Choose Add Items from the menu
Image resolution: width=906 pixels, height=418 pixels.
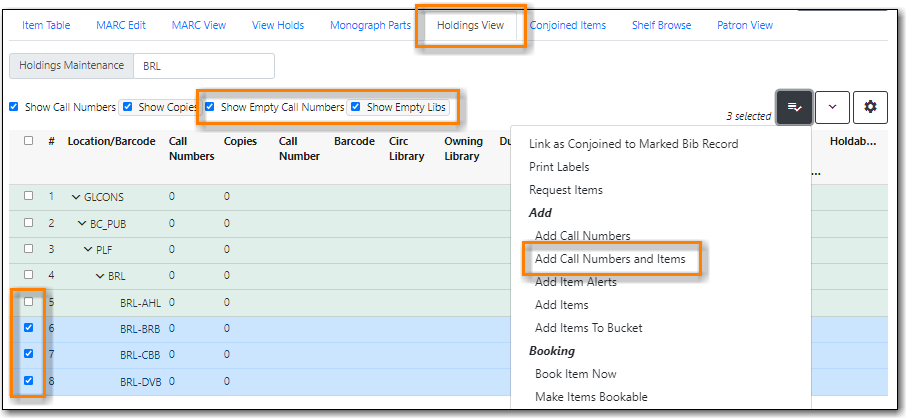tap(562, 305)
